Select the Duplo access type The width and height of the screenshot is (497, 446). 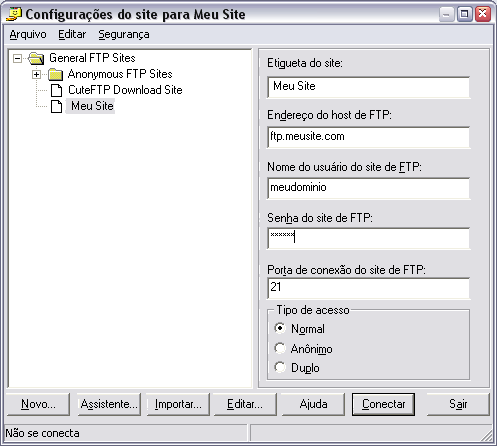[x=280, y=367]
